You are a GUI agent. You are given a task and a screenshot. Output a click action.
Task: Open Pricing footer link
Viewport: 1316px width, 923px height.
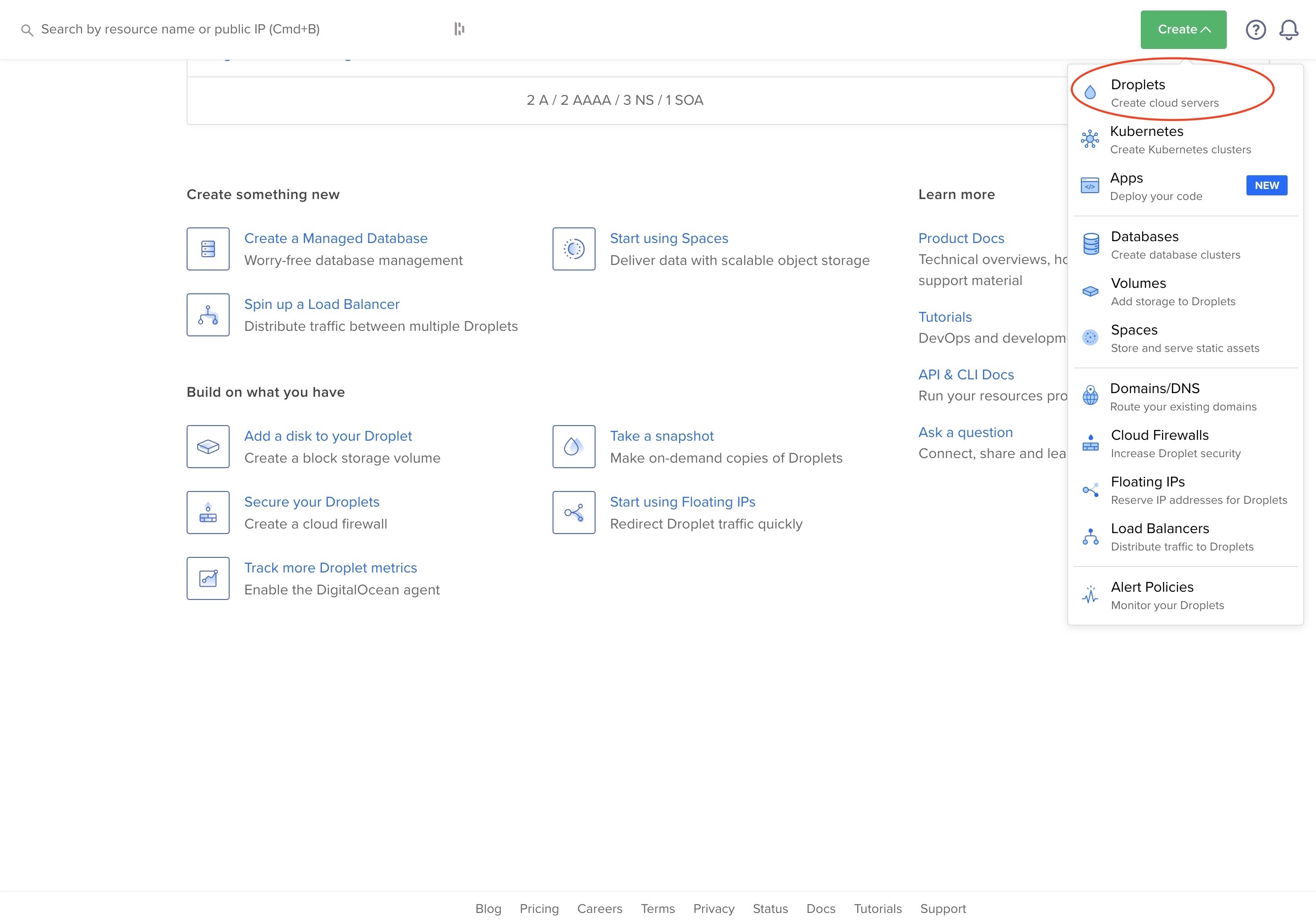click(539, 909)
